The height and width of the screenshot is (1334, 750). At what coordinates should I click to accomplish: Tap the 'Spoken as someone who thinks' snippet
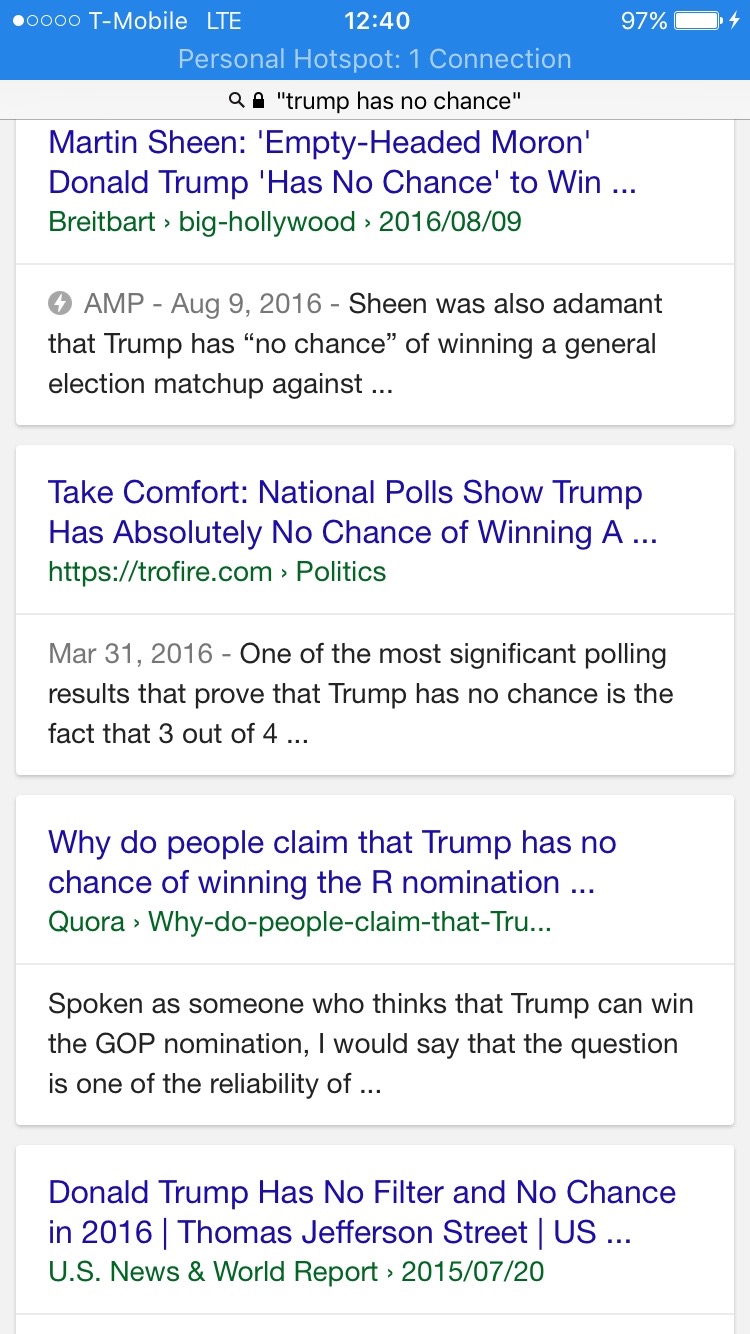[x=370, y=1044]
